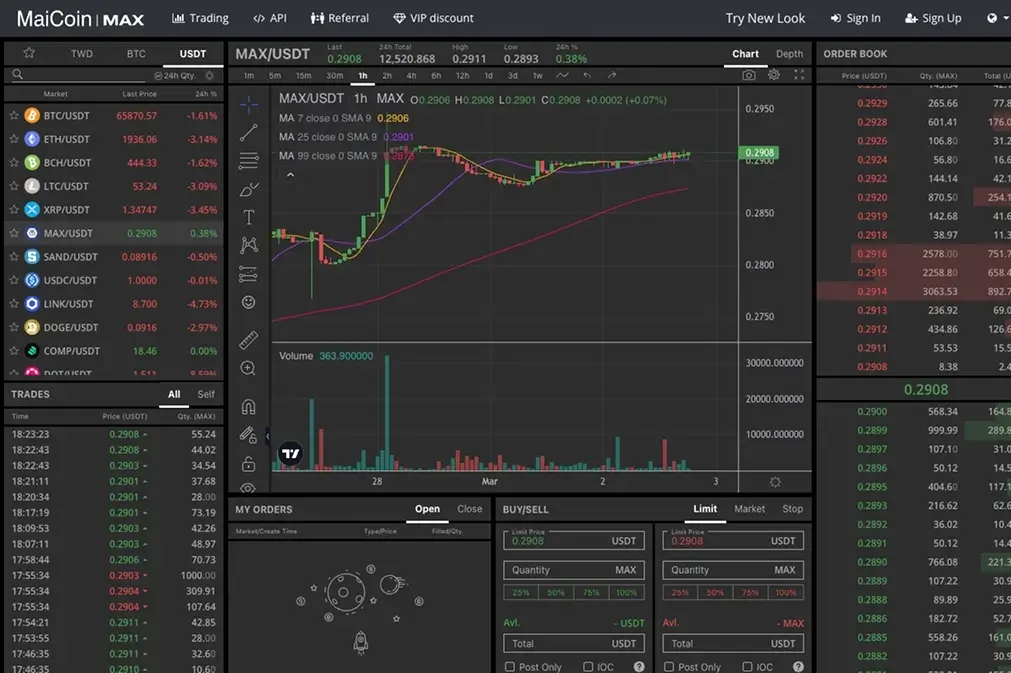Hide all drawings with eye icon
1011x673 pixels.
point(248,488)
